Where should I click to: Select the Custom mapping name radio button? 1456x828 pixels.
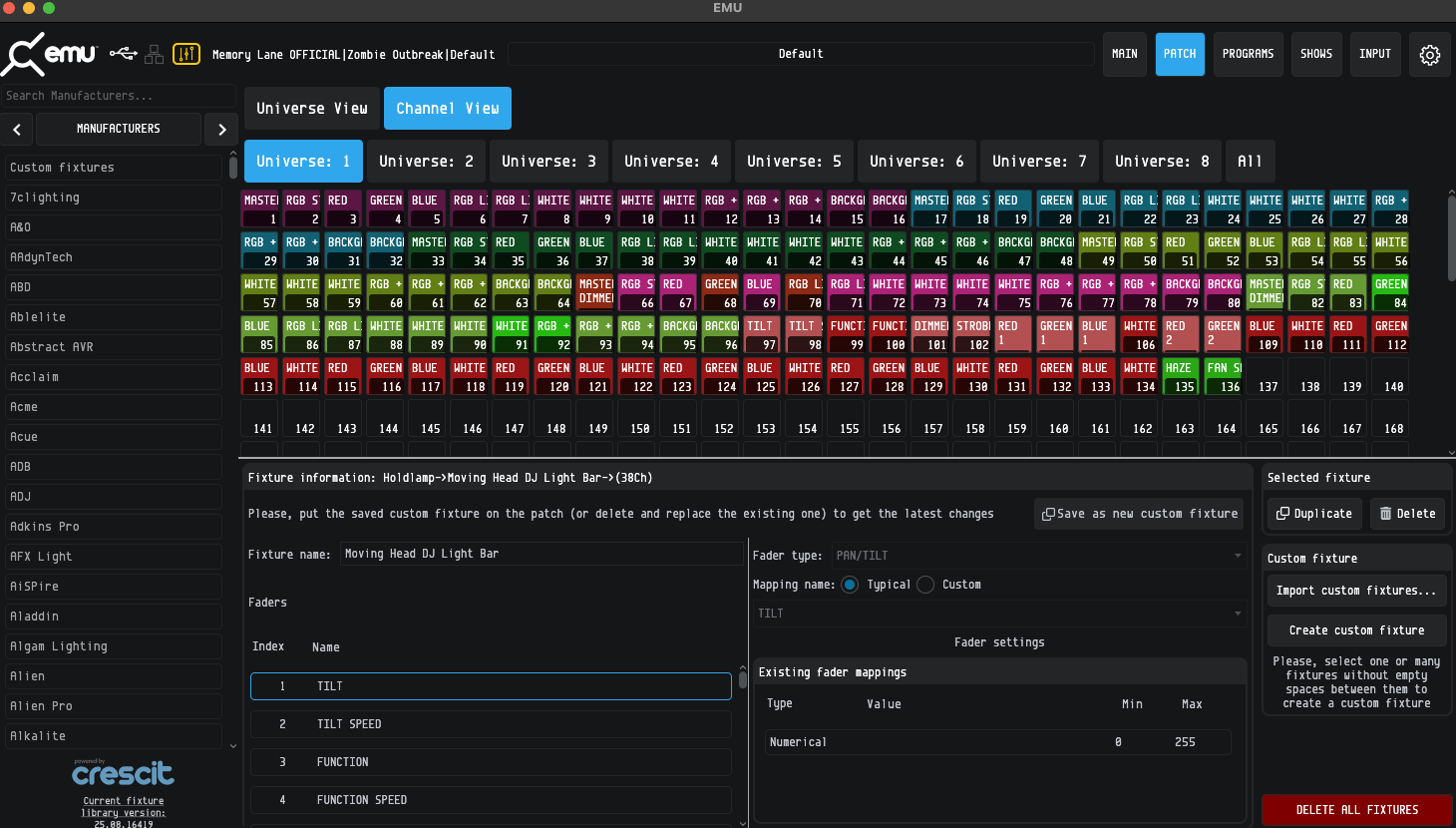(925, 585)
